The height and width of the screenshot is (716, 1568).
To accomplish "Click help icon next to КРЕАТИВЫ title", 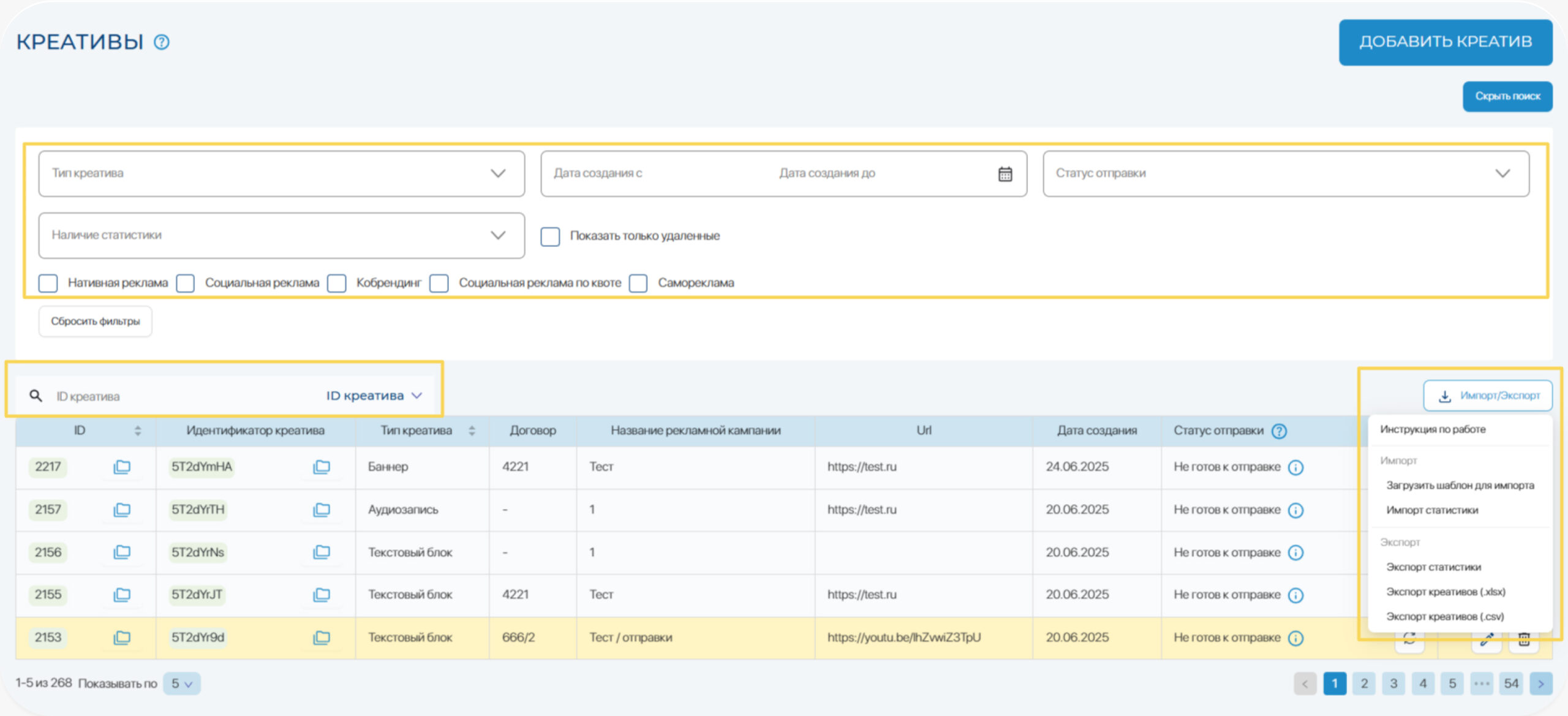I will tap(162, 42).
